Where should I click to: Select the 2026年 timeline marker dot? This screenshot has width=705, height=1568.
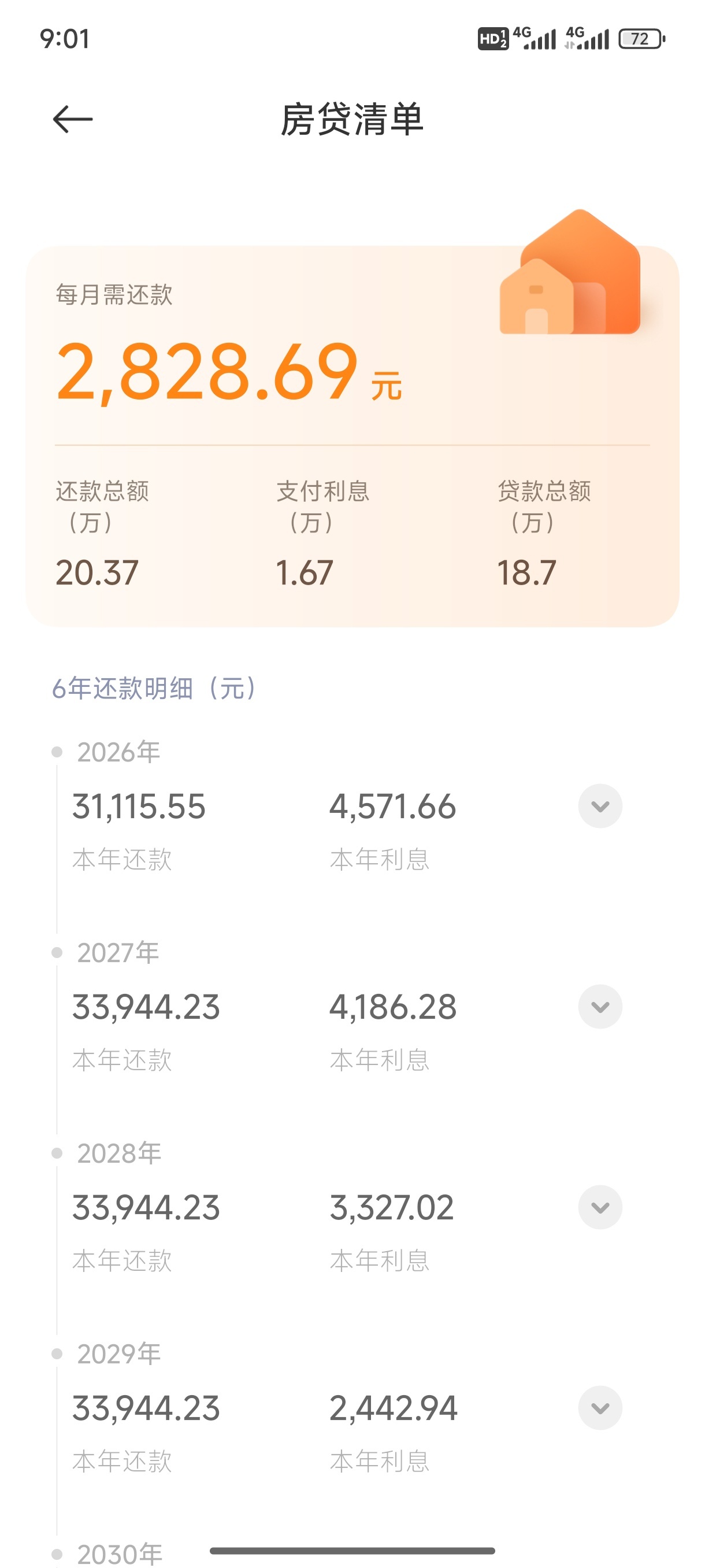click(x=57, y=752)
